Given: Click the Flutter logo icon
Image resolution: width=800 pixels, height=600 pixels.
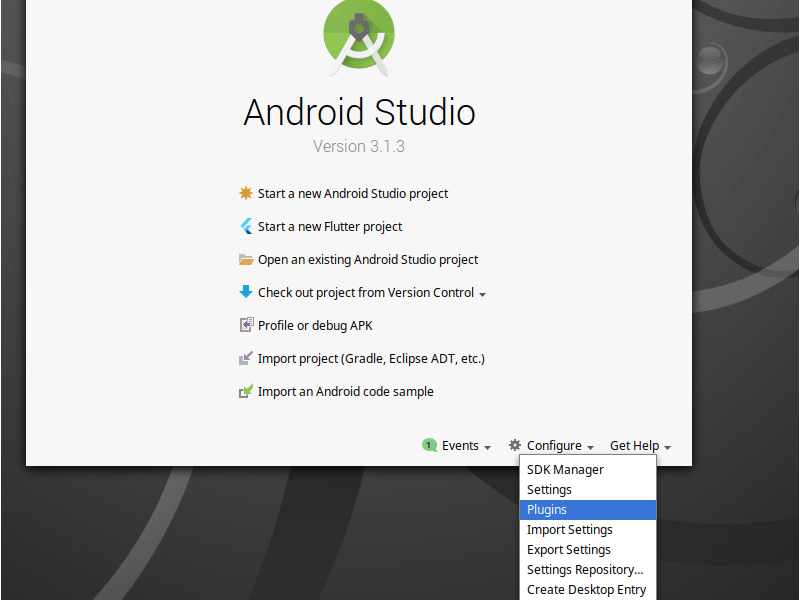Looking at the screenshot, I should tap(246, 226).
